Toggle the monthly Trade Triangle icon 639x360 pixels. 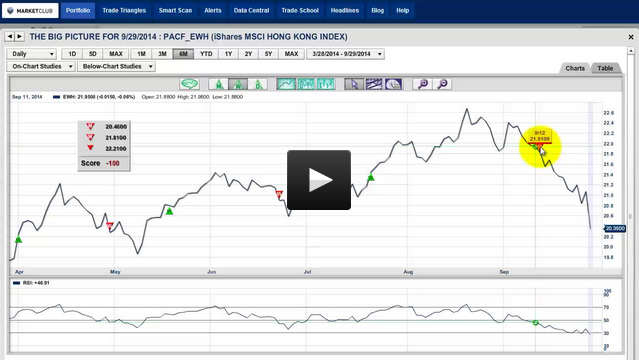218,84
